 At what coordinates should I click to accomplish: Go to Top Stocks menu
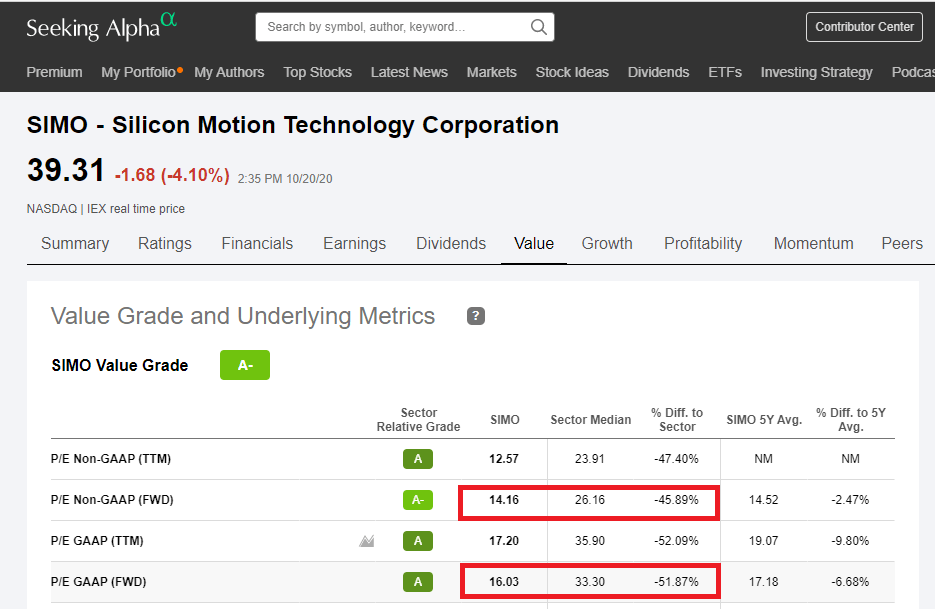(x=317, y=72)
